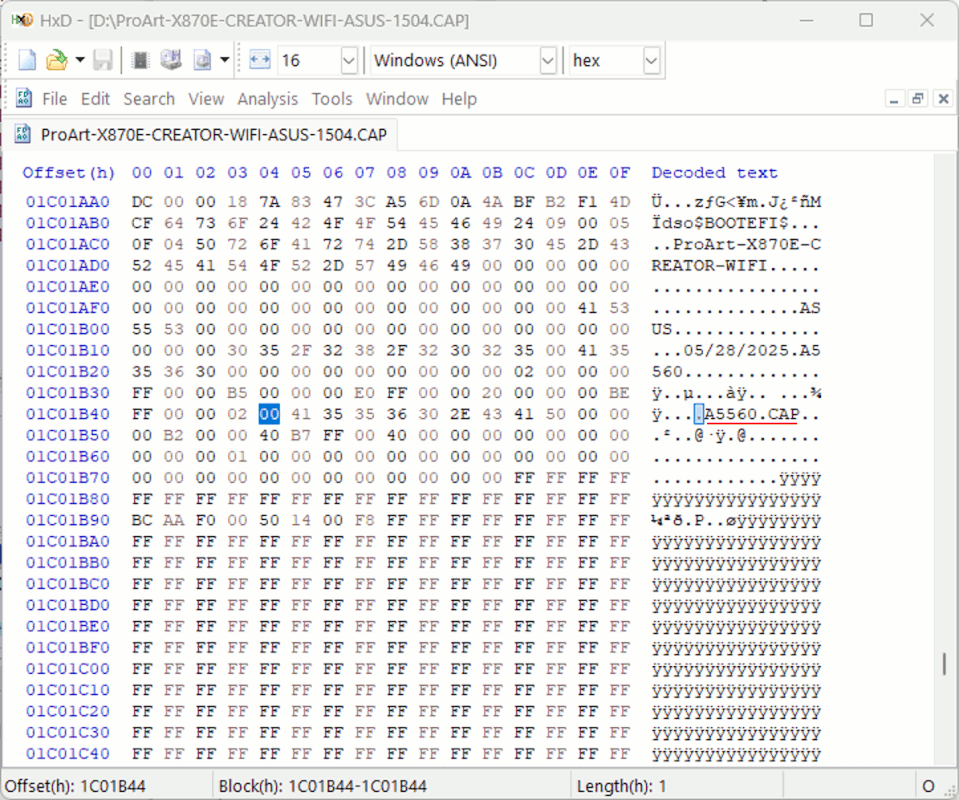Restore the inner document window
959x800 pixels.
918,99
